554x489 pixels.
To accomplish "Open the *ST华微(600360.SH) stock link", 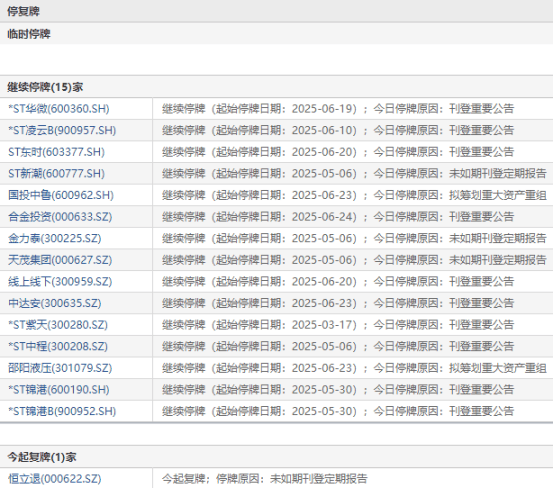I will click(59, 109).
